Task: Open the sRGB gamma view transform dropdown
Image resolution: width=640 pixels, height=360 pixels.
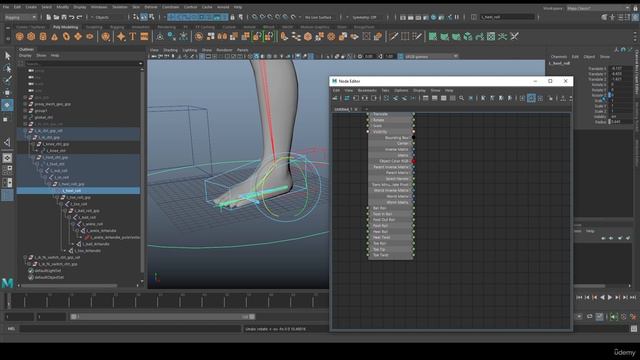Action: [431, 56]
